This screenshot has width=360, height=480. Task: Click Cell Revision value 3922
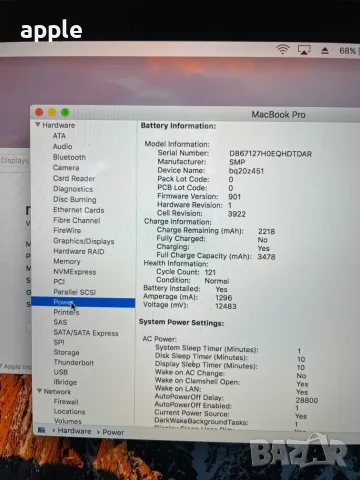click(237, 214)
